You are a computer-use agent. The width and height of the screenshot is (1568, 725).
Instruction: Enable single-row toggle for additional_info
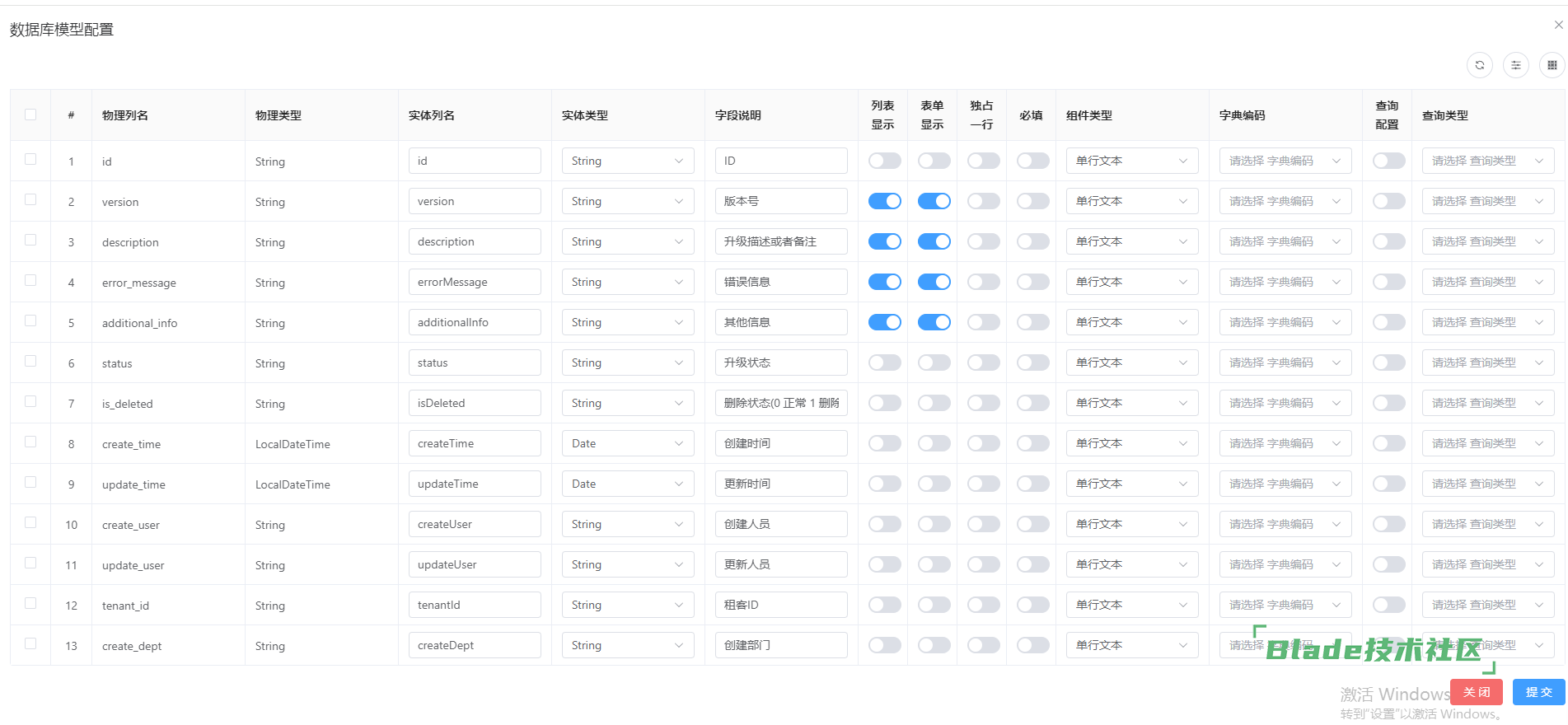[x=983, y=322]
